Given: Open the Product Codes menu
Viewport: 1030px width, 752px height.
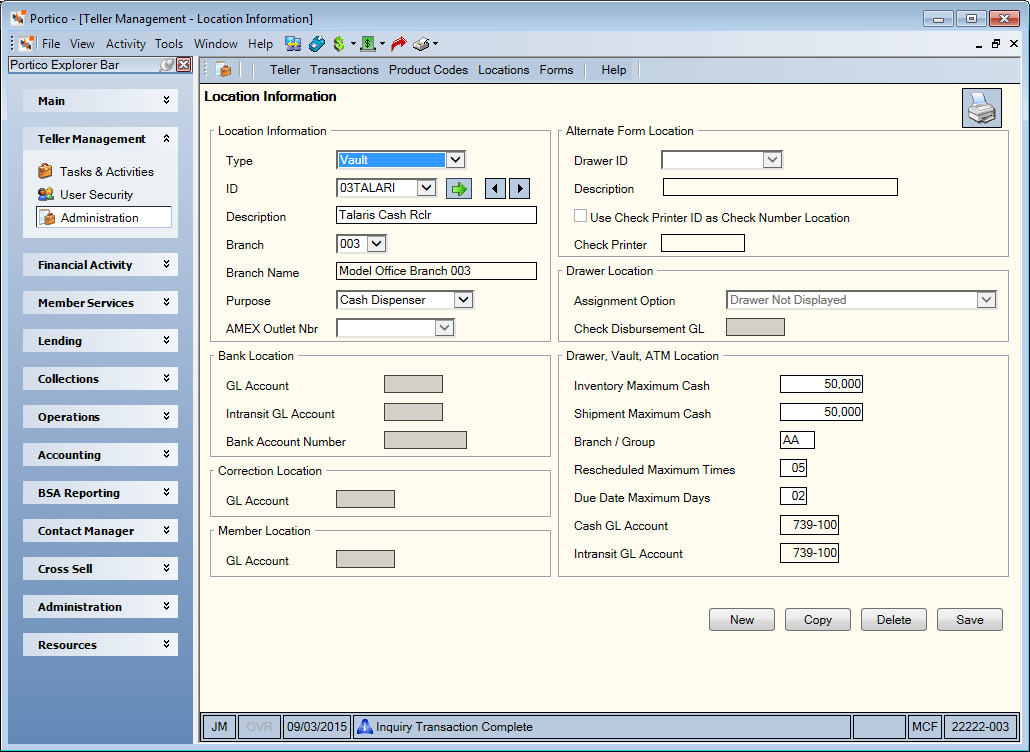Looking at the screenshot, I should 428,70.
